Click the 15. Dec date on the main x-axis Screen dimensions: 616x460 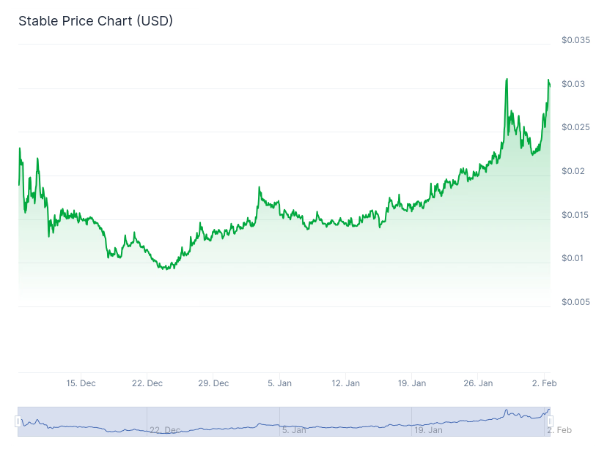tap(81, 383)
